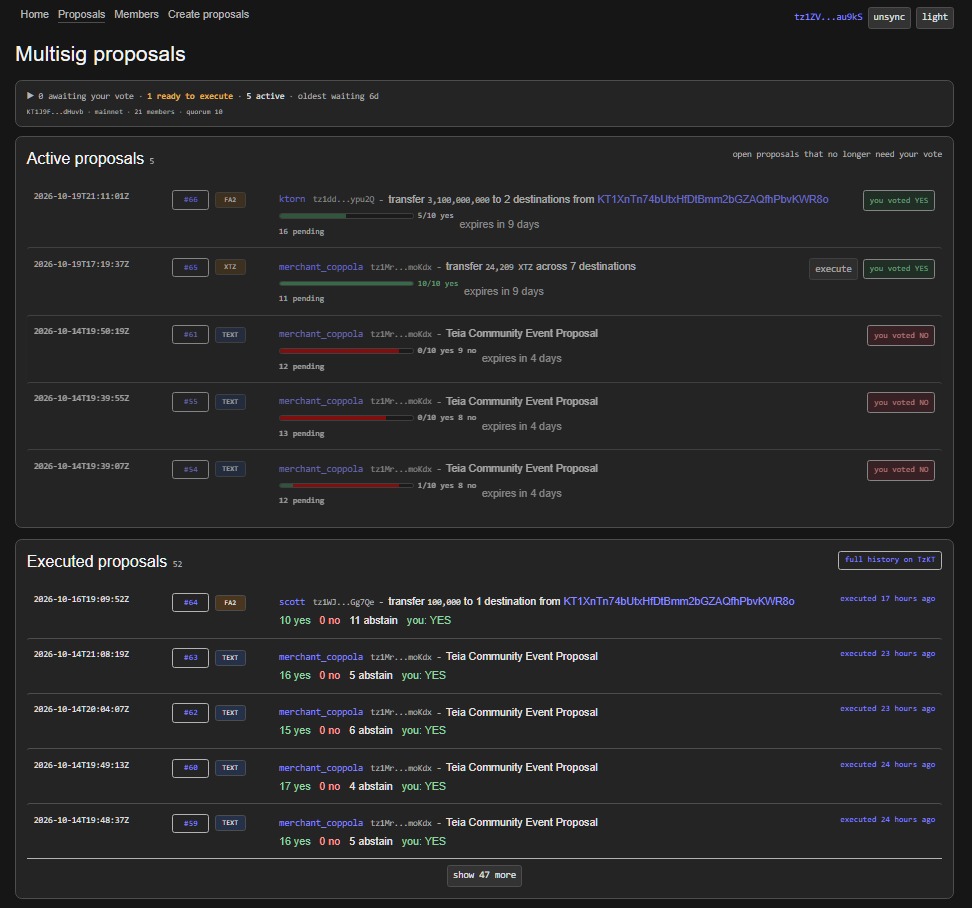
Task: Click the 'Executed proposals' heading
Action: (97, 562)
